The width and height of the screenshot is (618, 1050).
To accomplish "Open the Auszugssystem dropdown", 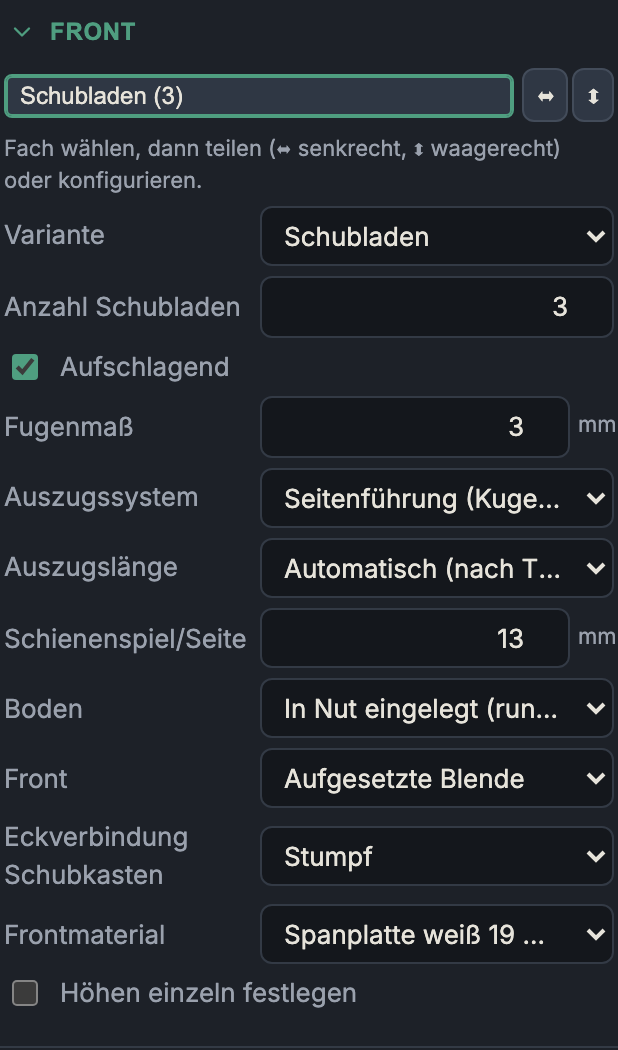I will pos(437,498).
